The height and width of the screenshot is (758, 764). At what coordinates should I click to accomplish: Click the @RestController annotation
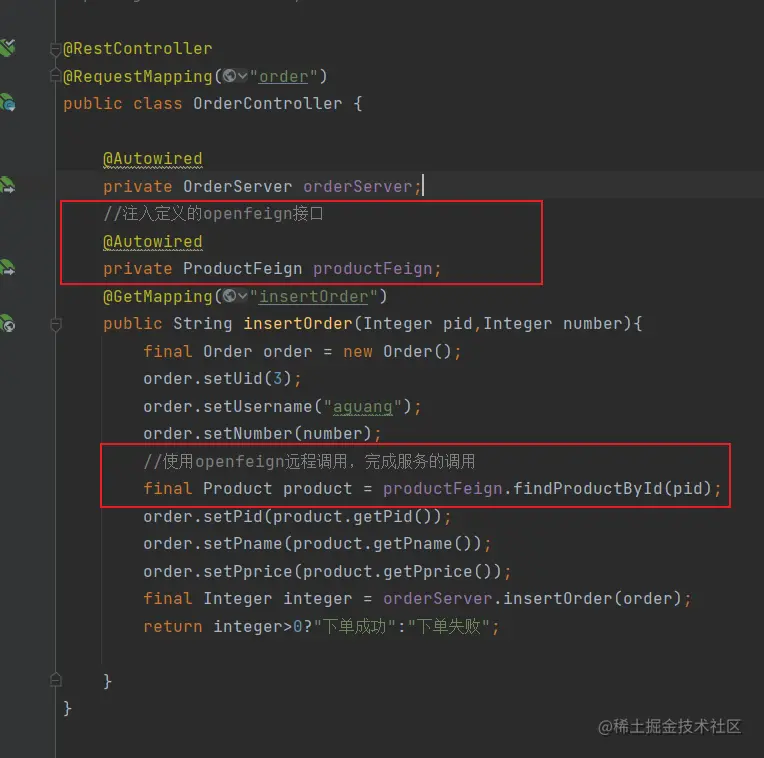click(x=138, y=49)
